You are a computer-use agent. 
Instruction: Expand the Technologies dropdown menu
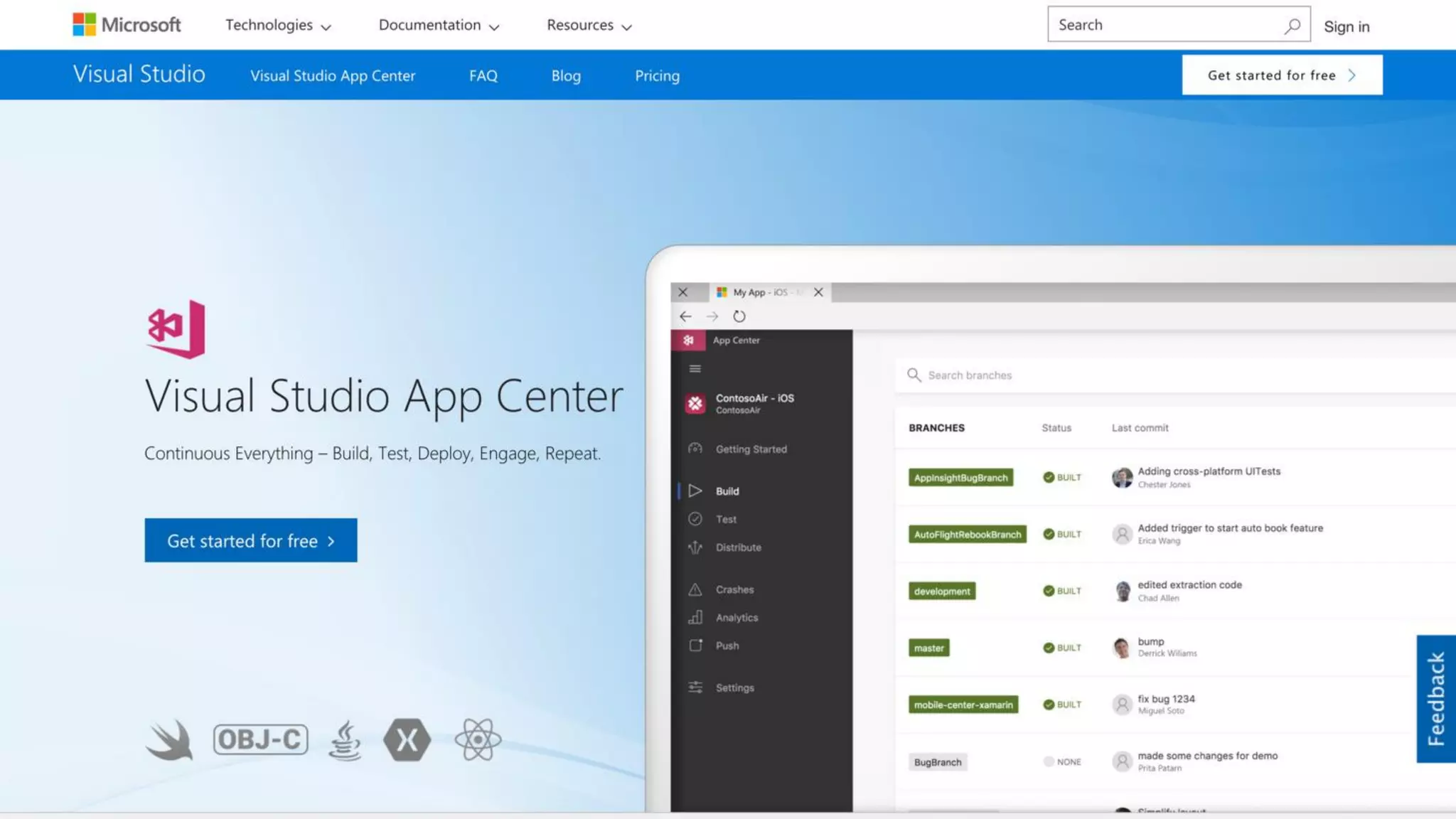pyautogui.click(x=278, y=26)
